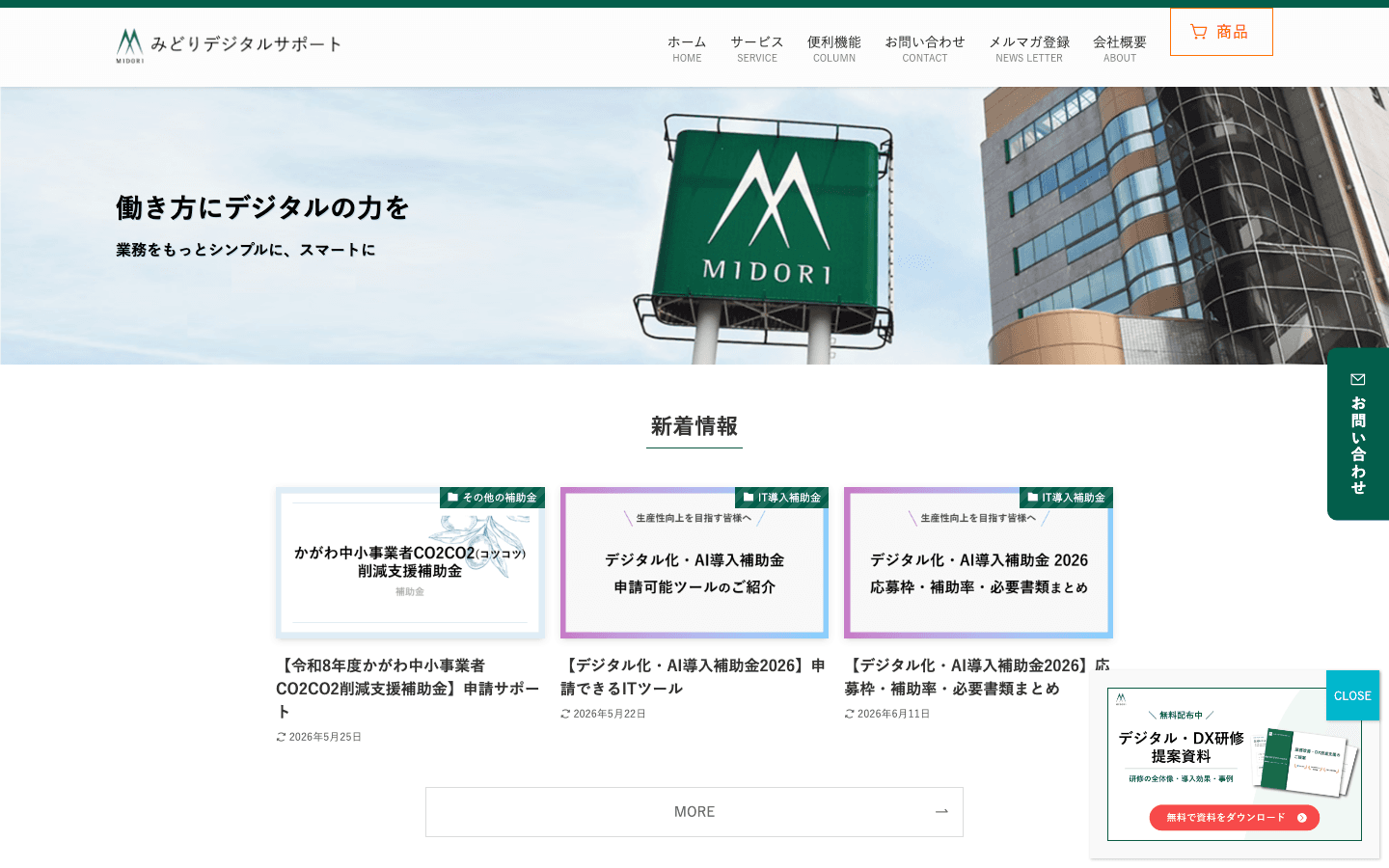Click the MORE button under 新着情報
The height and width of the screenshot is (868, 1389).
[694, 812]
